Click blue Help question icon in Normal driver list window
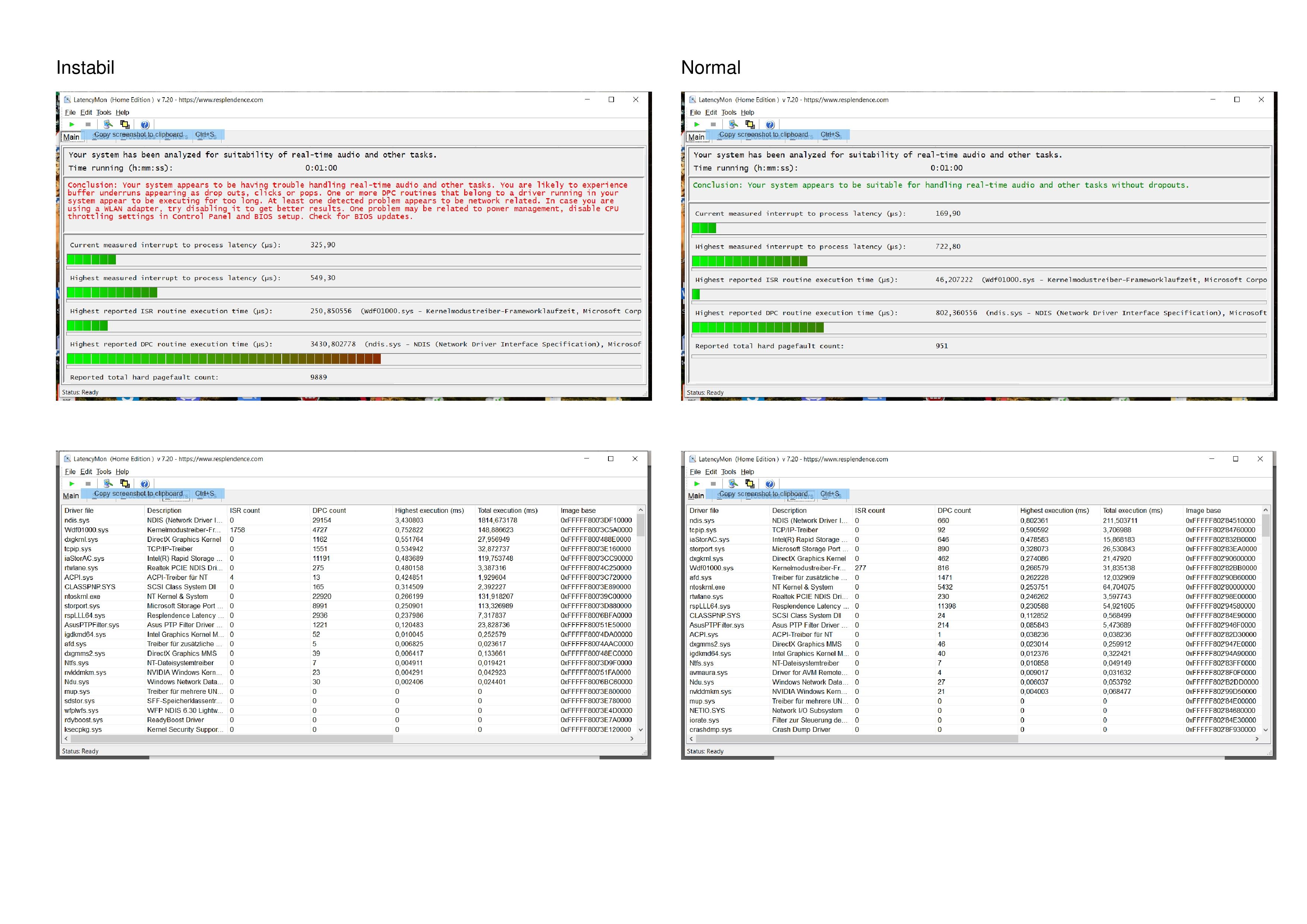This screenshot has height=924, width=1307. (770, 484)
